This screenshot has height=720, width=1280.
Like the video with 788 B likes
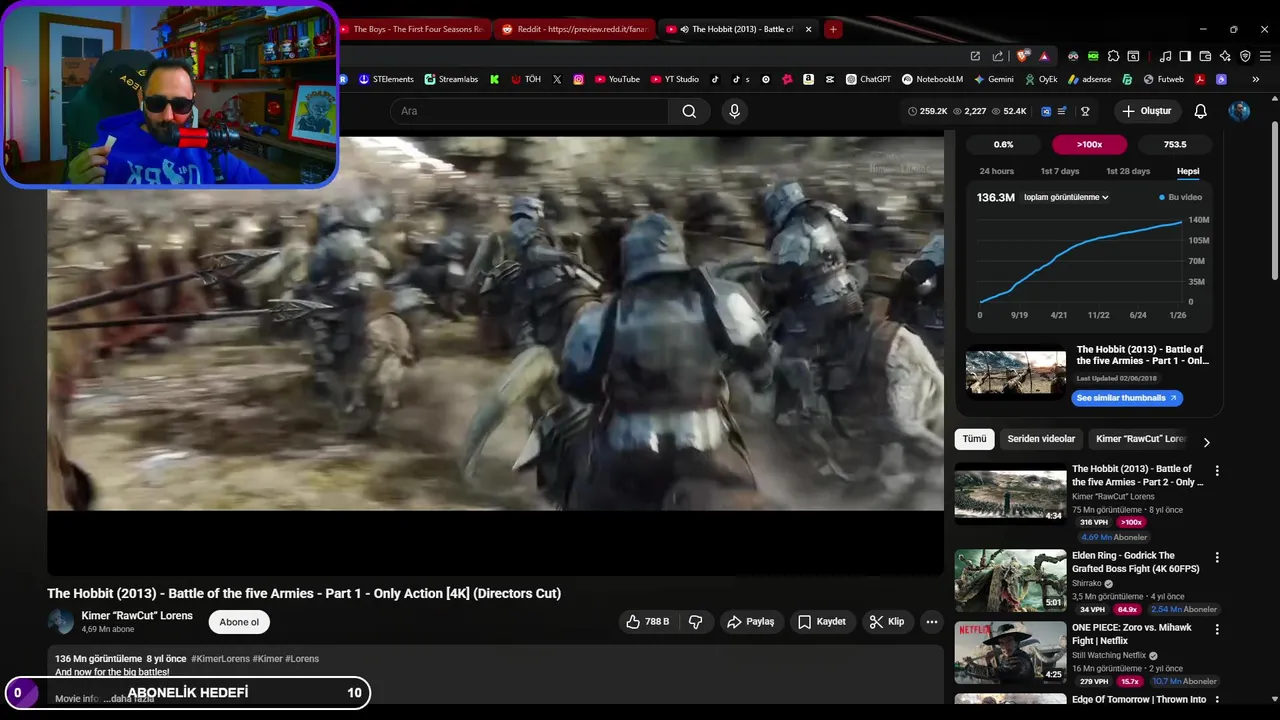(647, 622)
